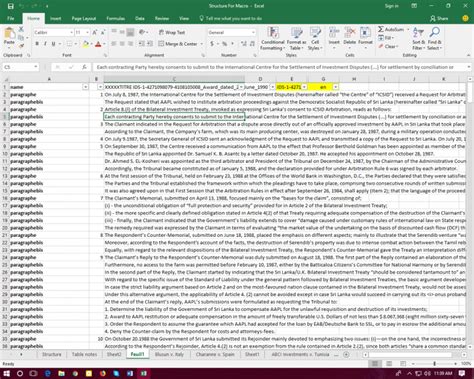Switch to the Review tab
The image size is (474, 379).
click(x=162, y=18)
